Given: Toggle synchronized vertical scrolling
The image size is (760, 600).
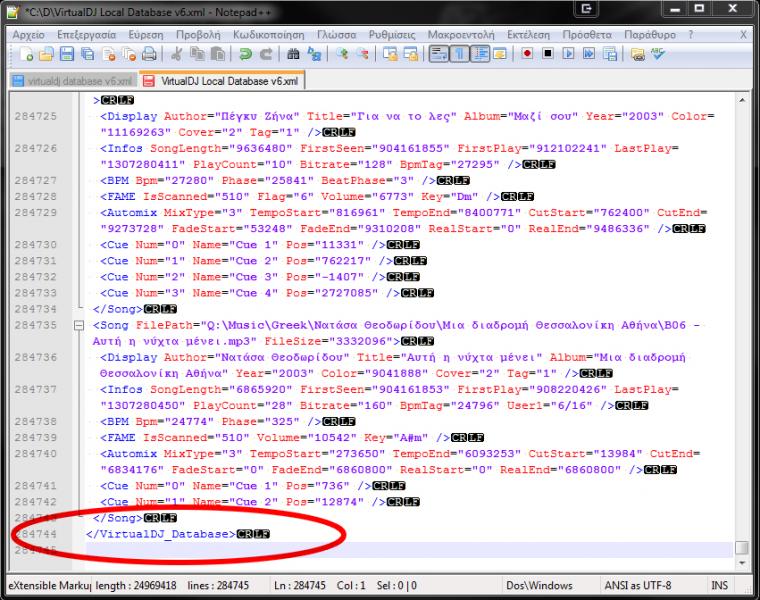Looking at the screenshot, I should point(390,54).
